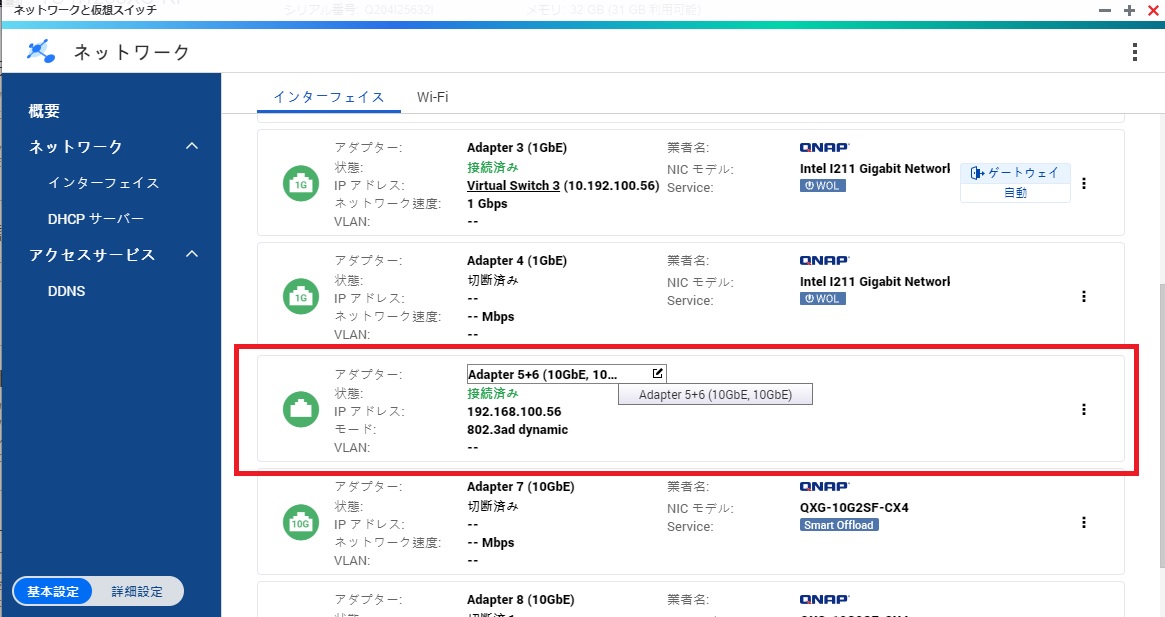Open the Adapter 5+6 more-options menu

tap(1084, 409)
